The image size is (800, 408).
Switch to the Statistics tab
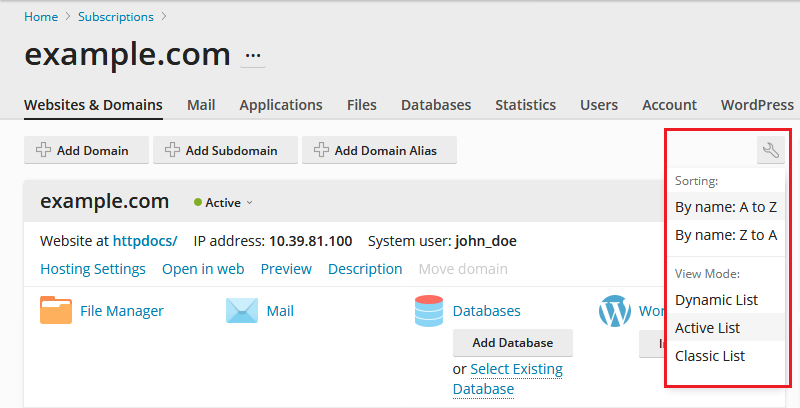(x=525, y=105)
